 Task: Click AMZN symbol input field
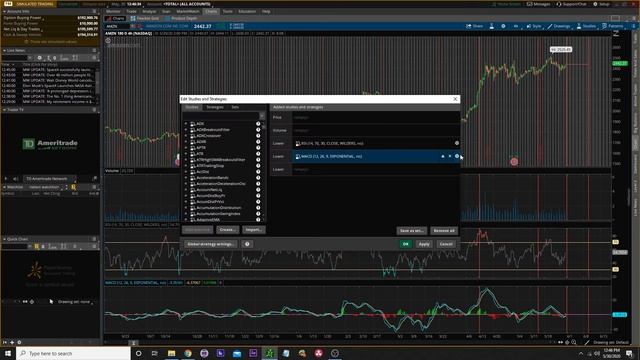(117, 26)
